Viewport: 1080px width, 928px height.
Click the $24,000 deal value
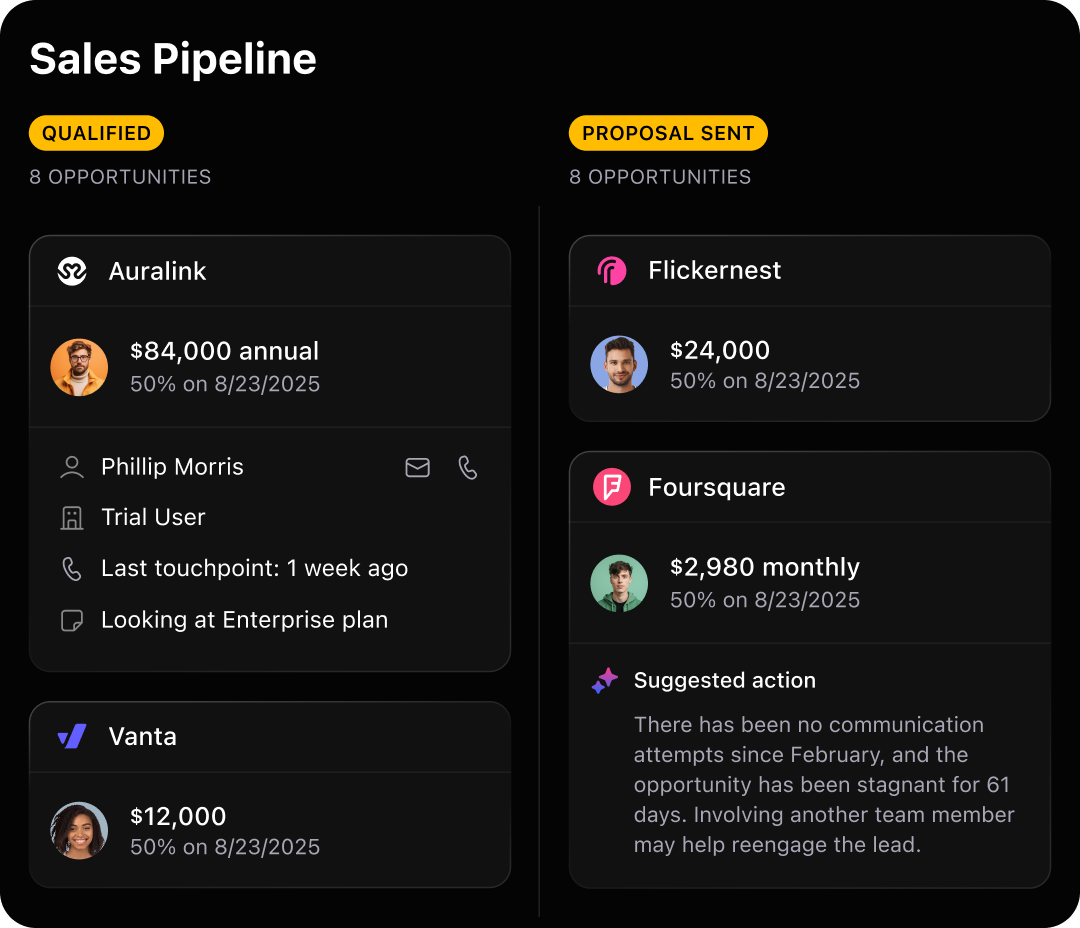point(720,350)
